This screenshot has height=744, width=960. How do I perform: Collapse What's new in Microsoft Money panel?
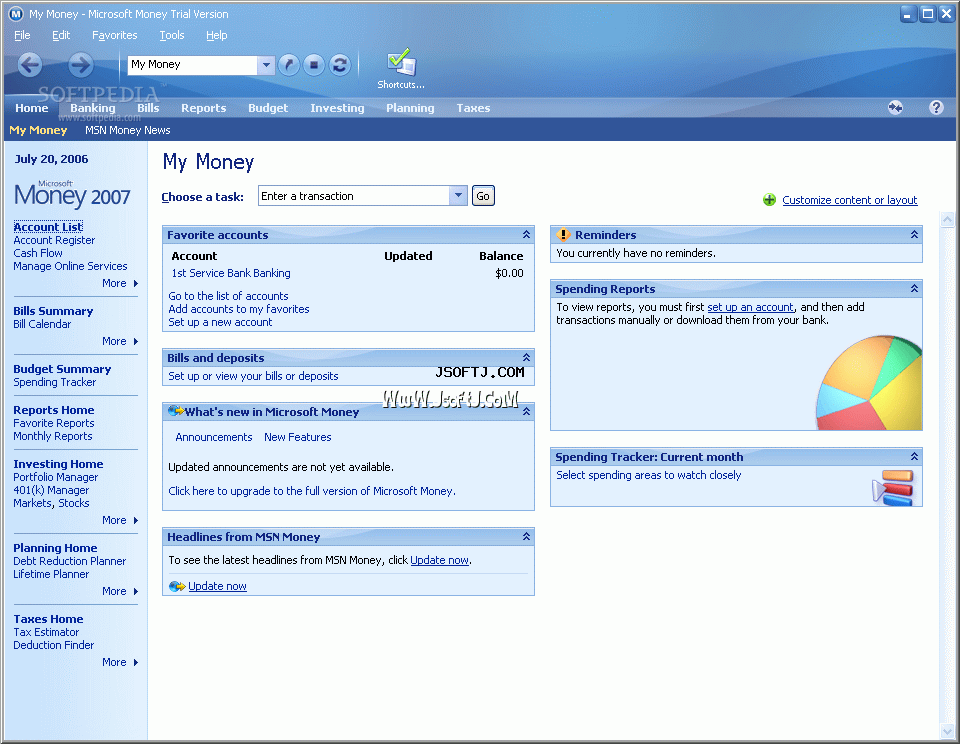click(x=526, y=411)
